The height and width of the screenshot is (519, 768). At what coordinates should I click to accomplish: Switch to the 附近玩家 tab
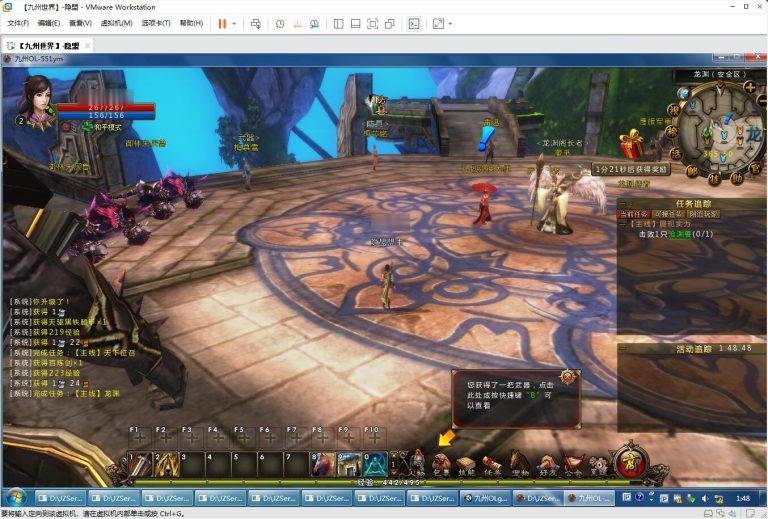coord(703,214)
